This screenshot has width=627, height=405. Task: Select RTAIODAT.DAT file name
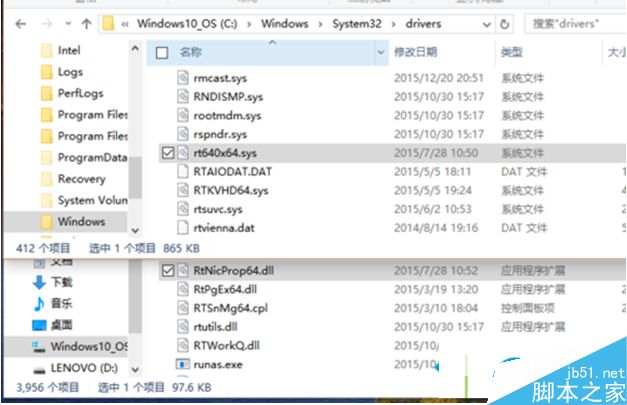pyautogui.click(x=232, y=172)
